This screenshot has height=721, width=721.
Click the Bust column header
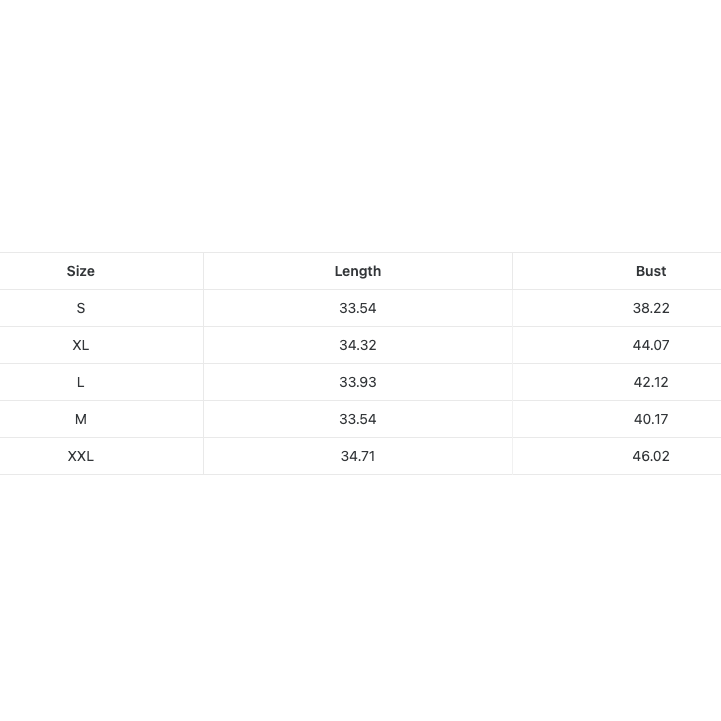coord(651,271)
